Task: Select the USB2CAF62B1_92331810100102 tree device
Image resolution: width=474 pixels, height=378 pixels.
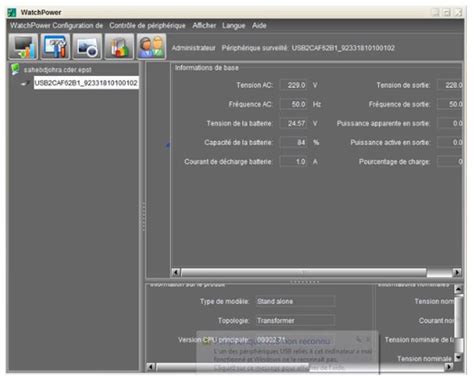Action: pyautogui.click(x=86, y=83)
